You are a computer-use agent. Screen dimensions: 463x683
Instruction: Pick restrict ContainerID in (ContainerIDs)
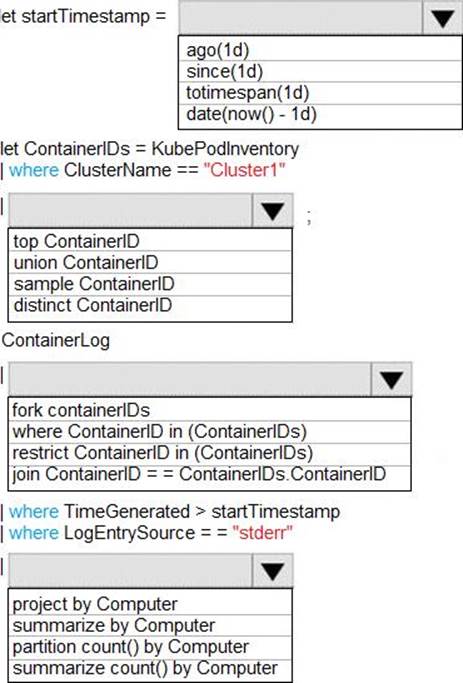click(x=210, y=453)
